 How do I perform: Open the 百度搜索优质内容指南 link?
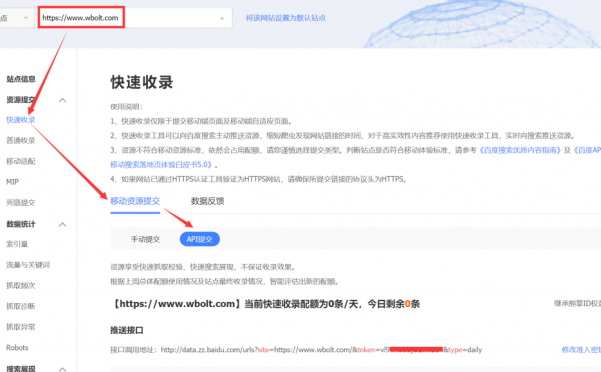click(520, 150)
